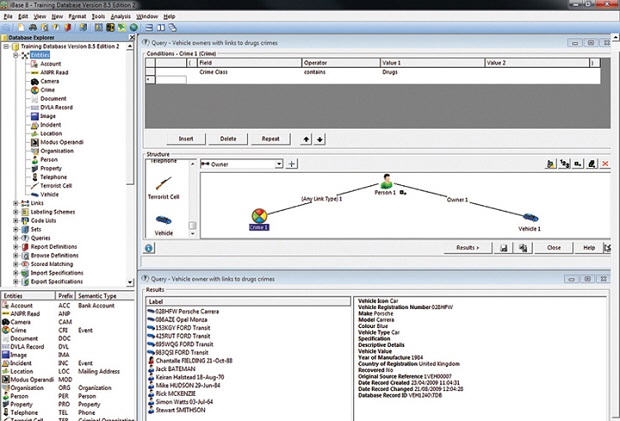Expand the Report Definitions node

tap(16, 247)
